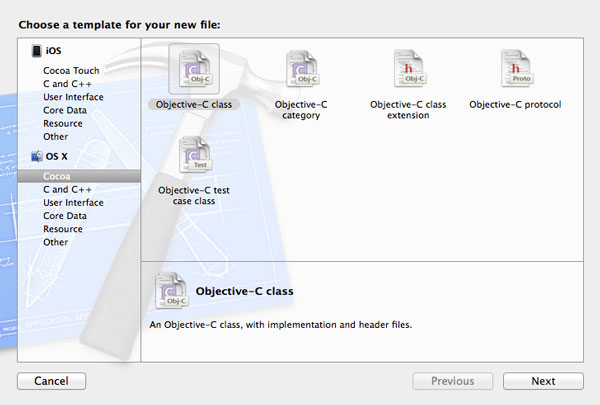The image size is (600, 405).
Task: Click the 'Objective-C class extension' label
Action: tap(408, 110)
